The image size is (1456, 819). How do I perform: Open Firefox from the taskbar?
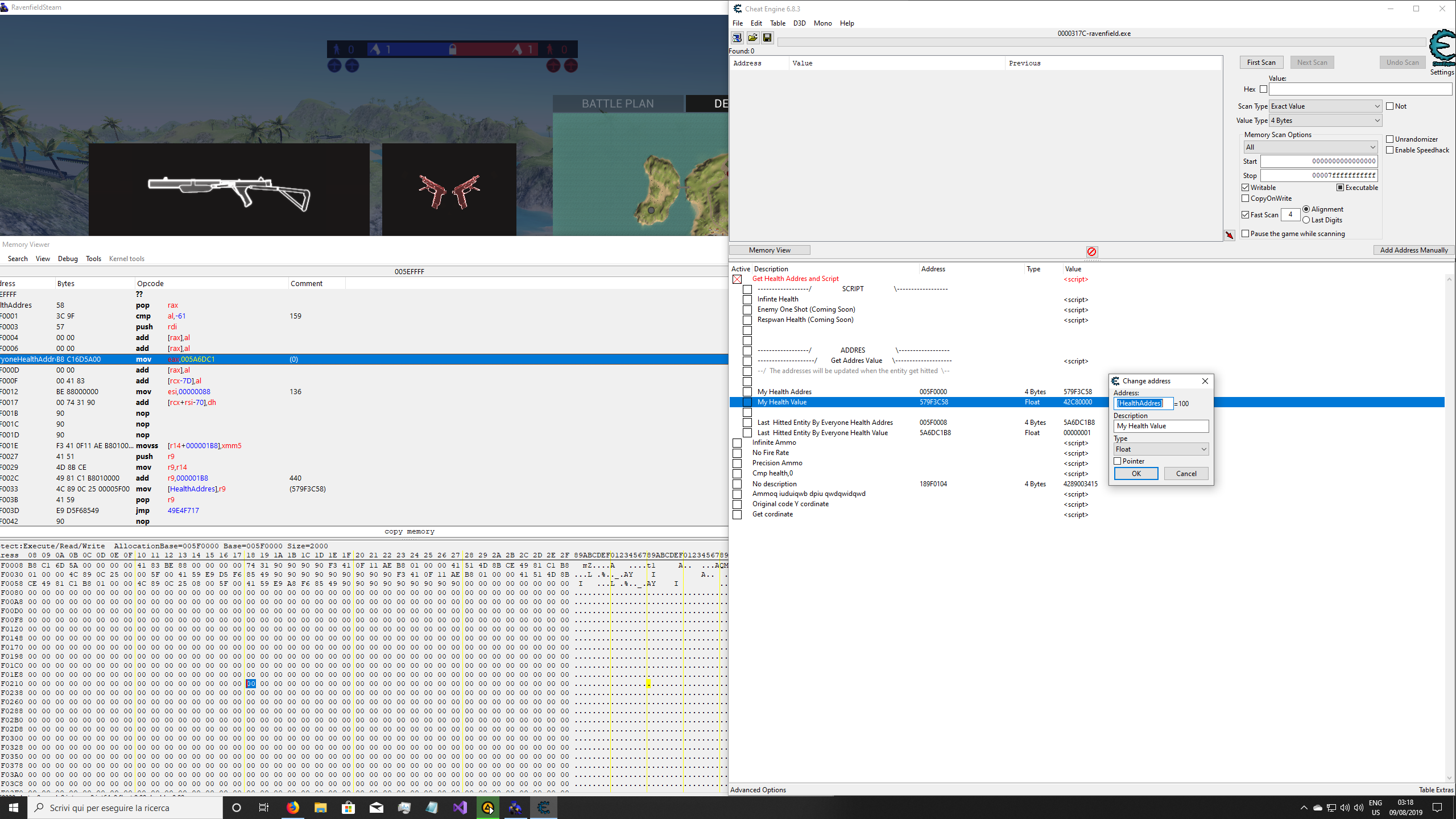pyautogui.click(x=293, y=808)
